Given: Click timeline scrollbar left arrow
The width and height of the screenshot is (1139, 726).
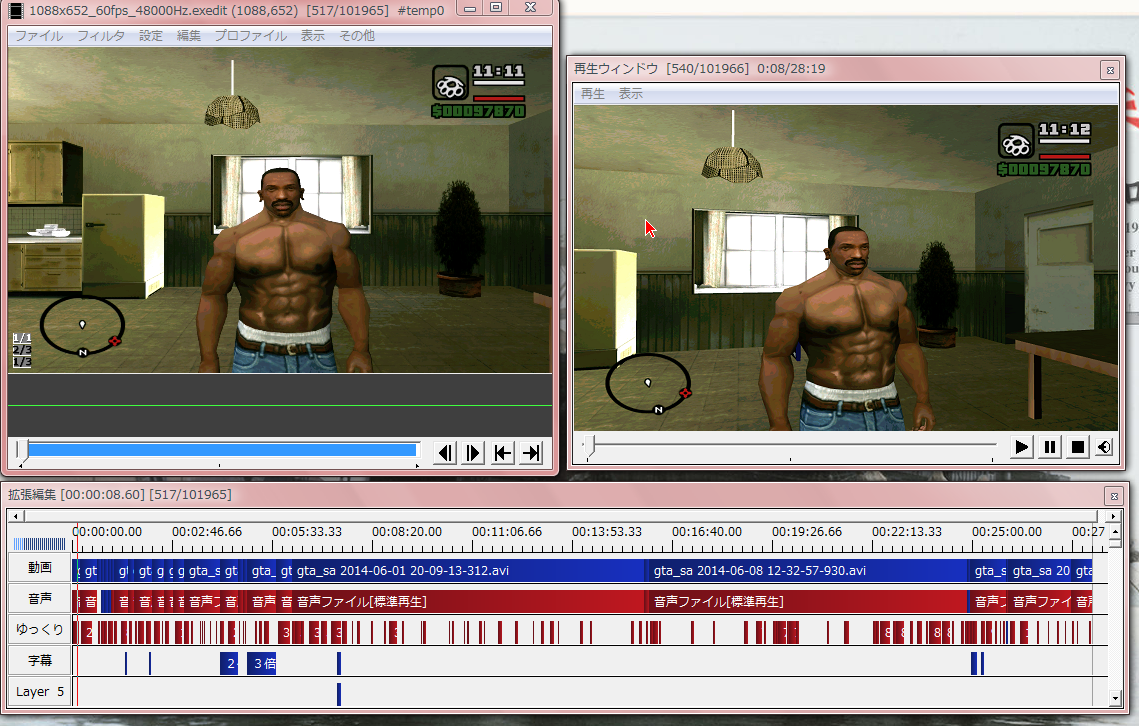Looking at the screenshot, I should 15,516.
